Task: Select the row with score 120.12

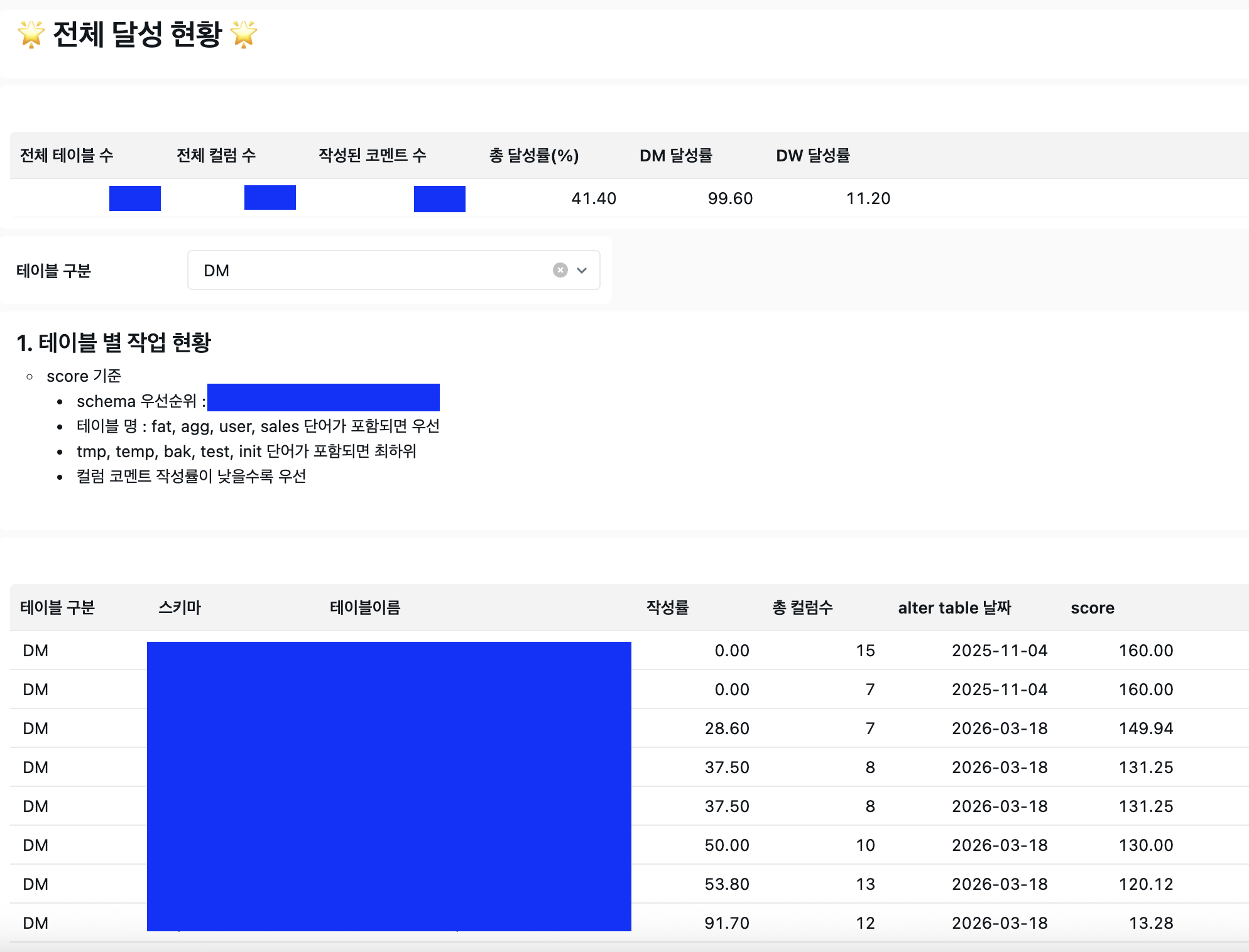Action: (1145, 884)
